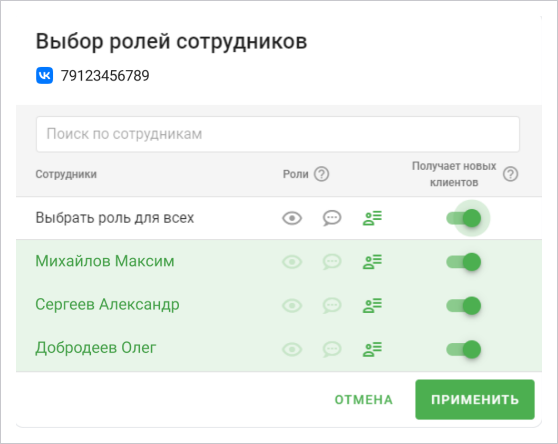The width and height of the screenshot is (558, 444).
Task: Disable new clients for Сергеев Александр
Action: click(x=464, y=306)
